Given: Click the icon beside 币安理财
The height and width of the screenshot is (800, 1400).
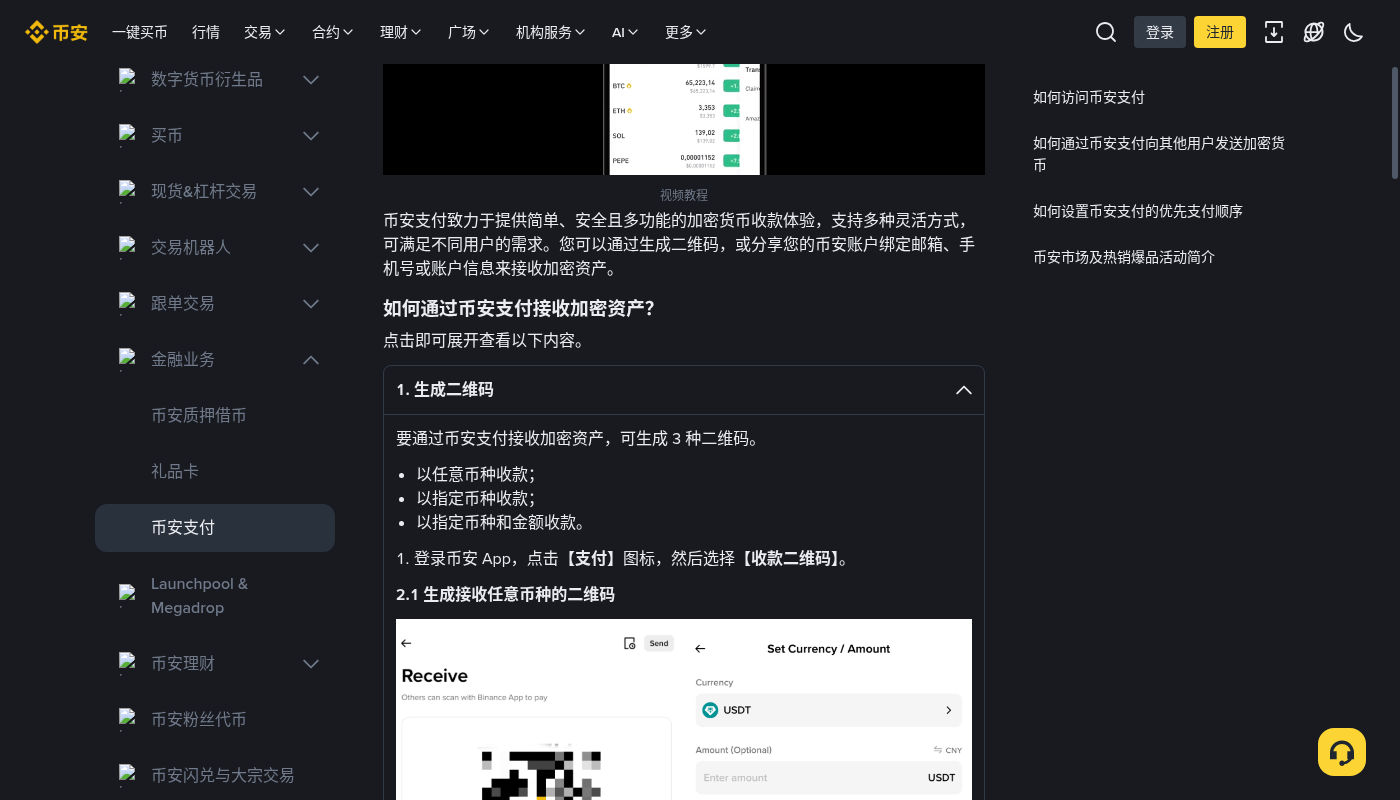Looking at the screenshot, I should pyautogui.click(x=127, y=663).
